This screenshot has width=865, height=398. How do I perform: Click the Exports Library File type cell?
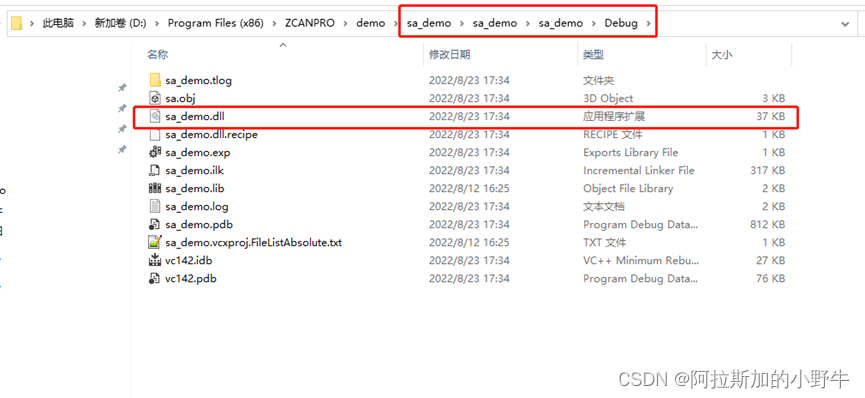[x=631, y=153]
